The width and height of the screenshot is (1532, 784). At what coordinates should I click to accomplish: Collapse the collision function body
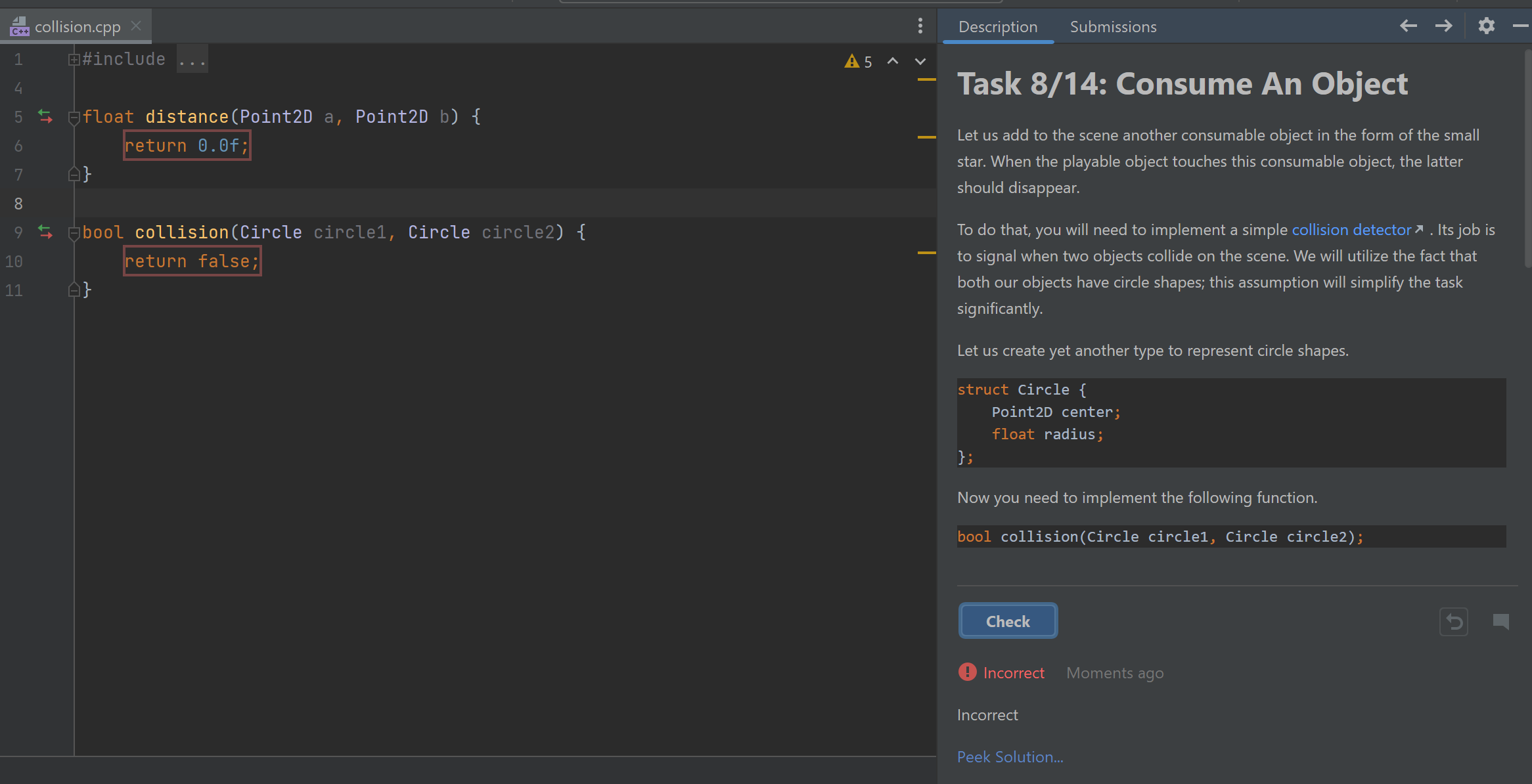click(74, 233)
